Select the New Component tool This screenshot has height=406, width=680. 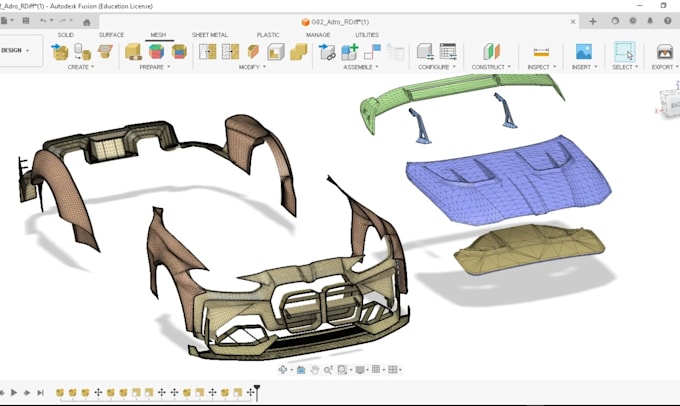(350, 51)
